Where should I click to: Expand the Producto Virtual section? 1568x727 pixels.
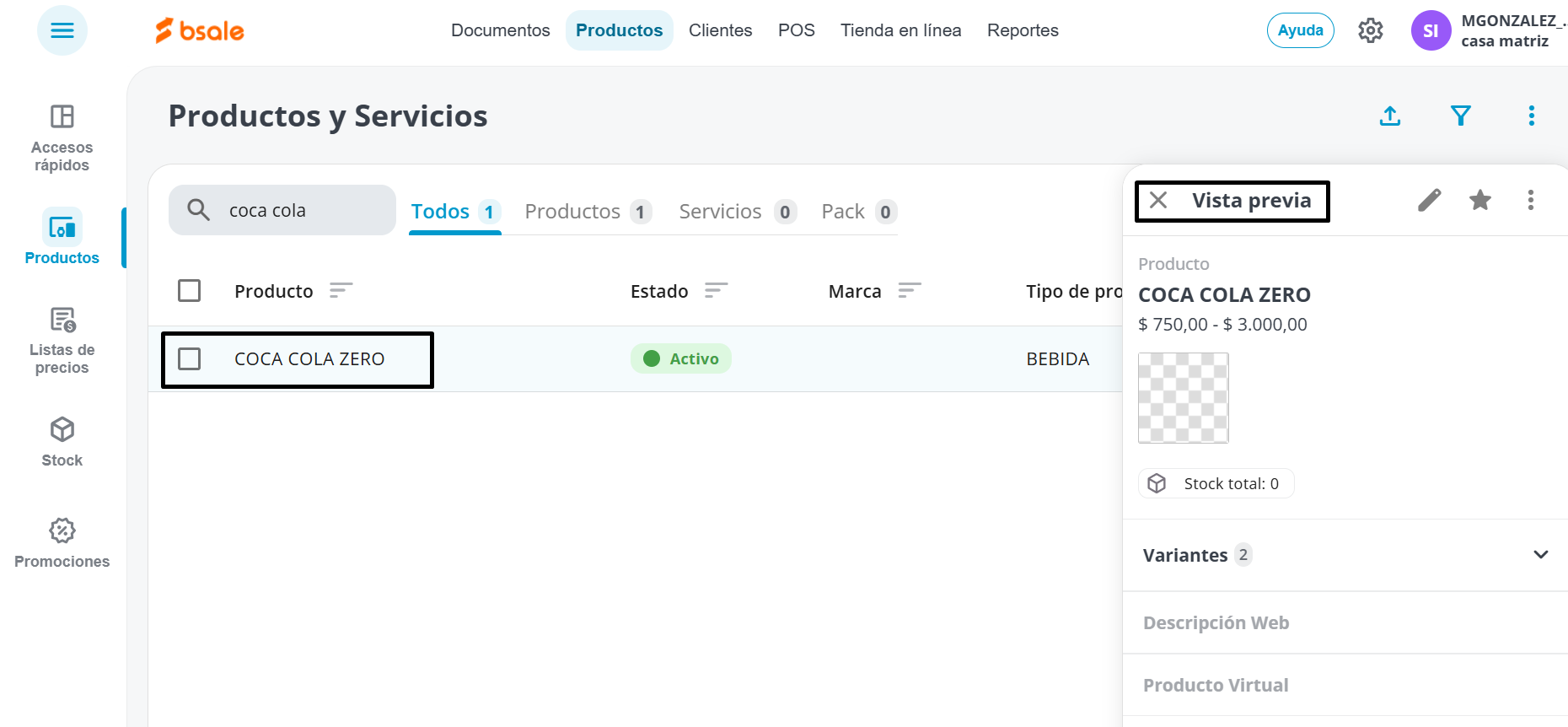tap(1345, 685)
